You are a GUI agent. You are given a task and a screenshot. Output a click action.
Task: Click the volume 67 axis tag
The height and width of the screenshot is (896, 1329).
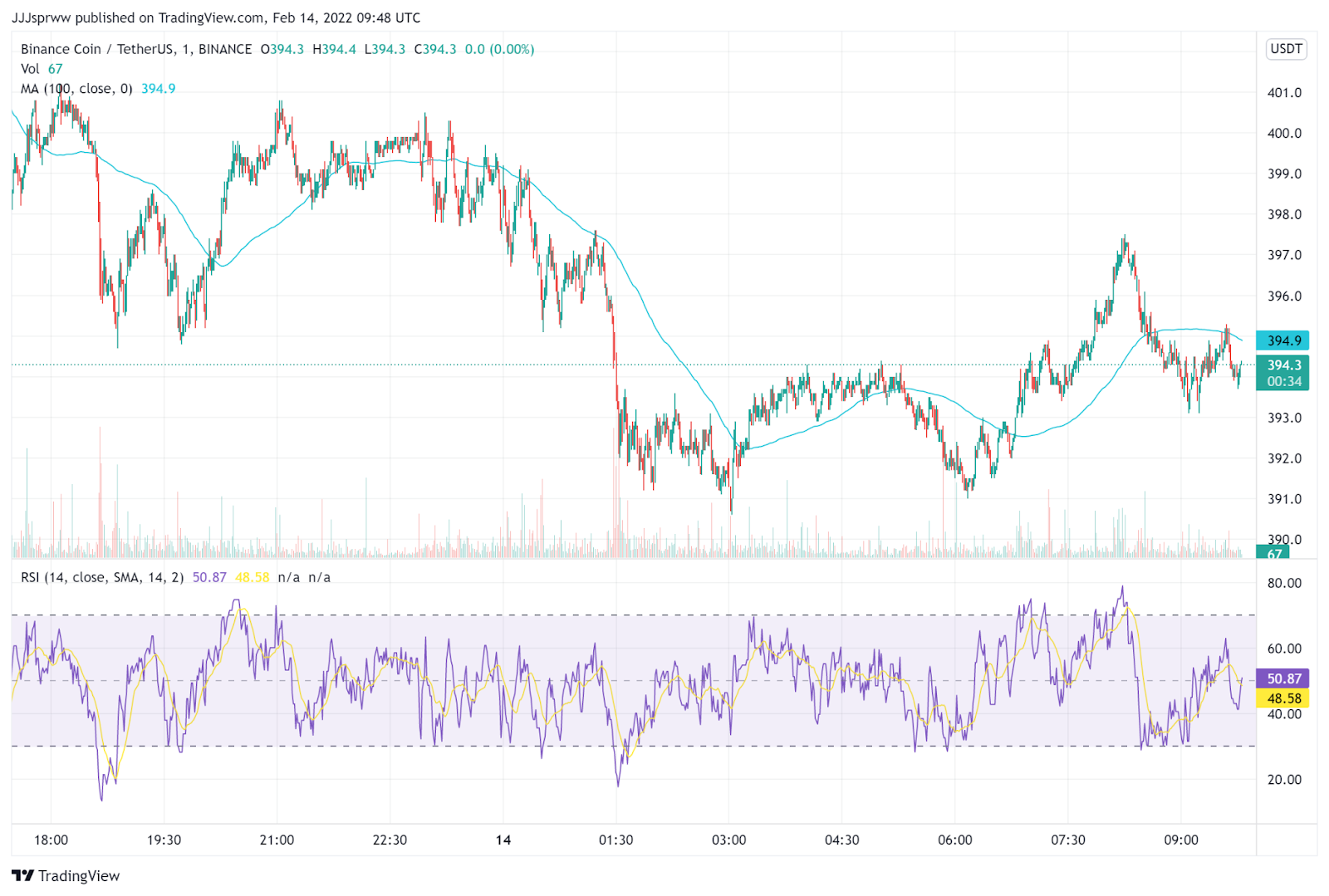(x=1273, y=552)
